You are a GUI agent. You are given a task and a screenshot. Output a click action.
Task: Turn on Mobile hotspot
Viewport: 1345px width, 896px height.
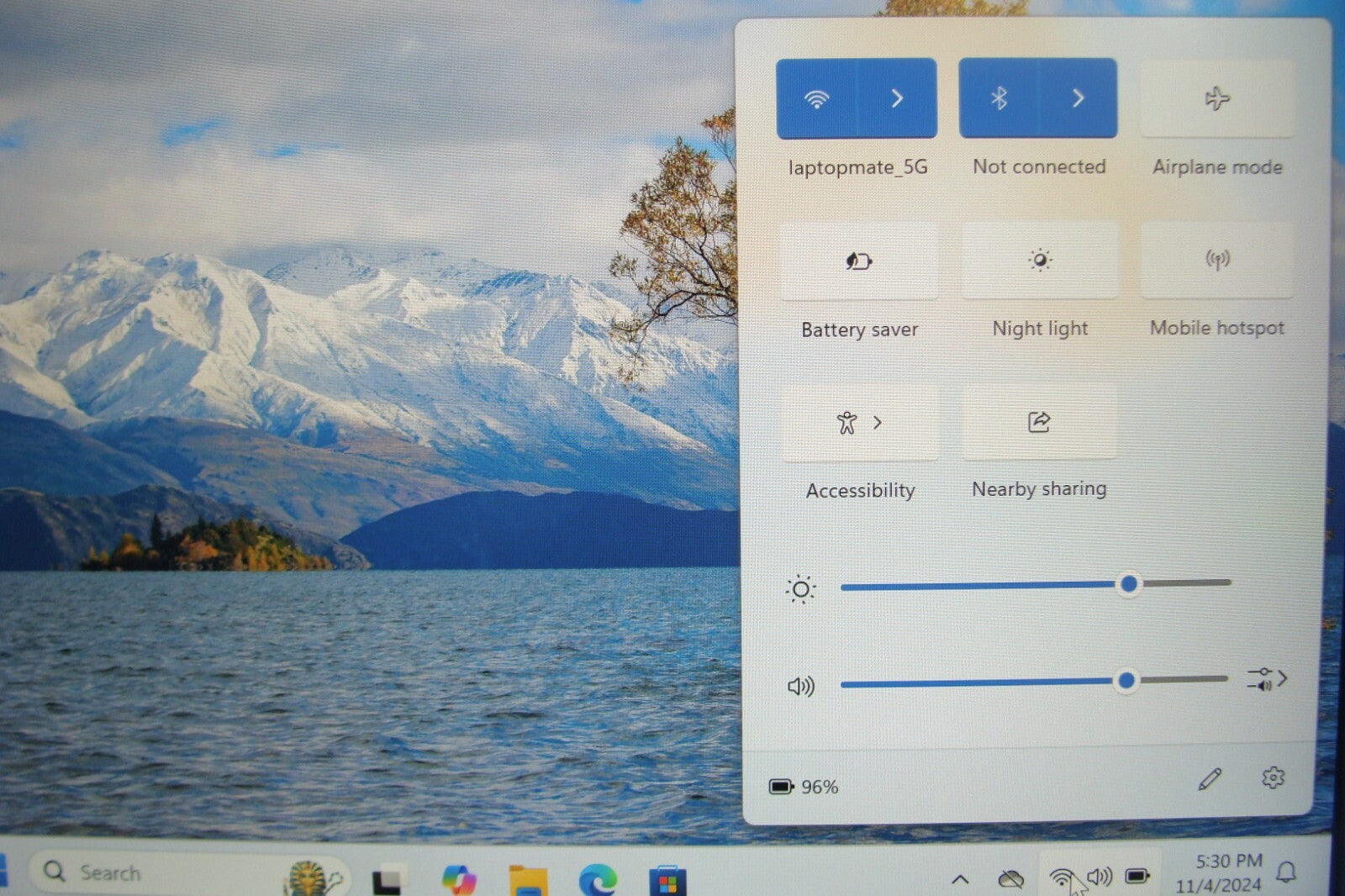click(x=1216, y=260)
